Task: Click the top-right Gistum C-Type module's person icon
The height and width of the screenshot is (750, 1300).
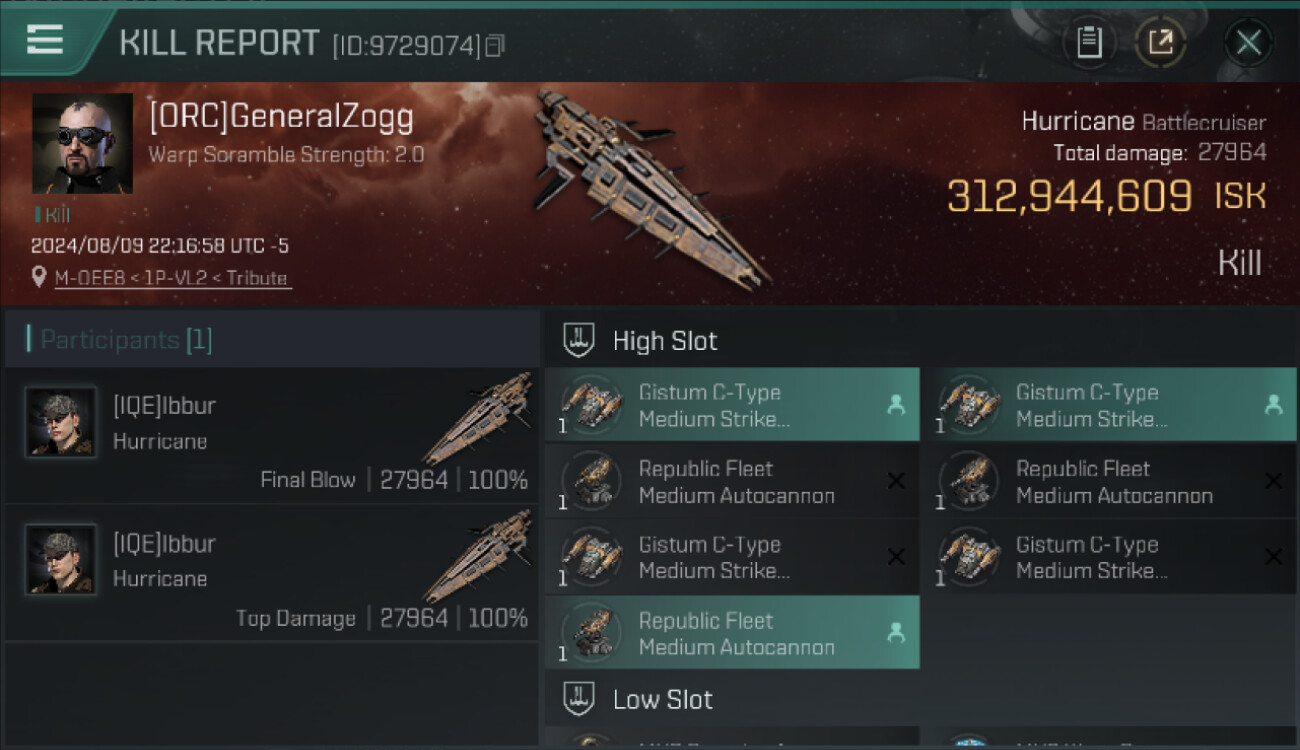Action: pos(1273,405)
